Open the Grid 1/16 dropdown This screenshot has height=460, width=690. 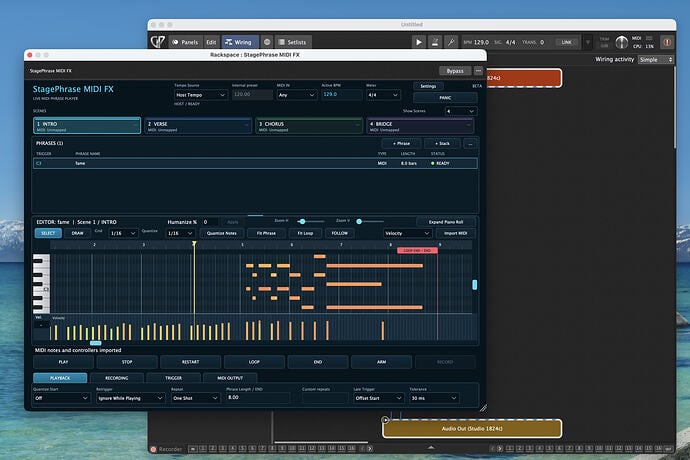pyautogui.click(x=123, y=233)
